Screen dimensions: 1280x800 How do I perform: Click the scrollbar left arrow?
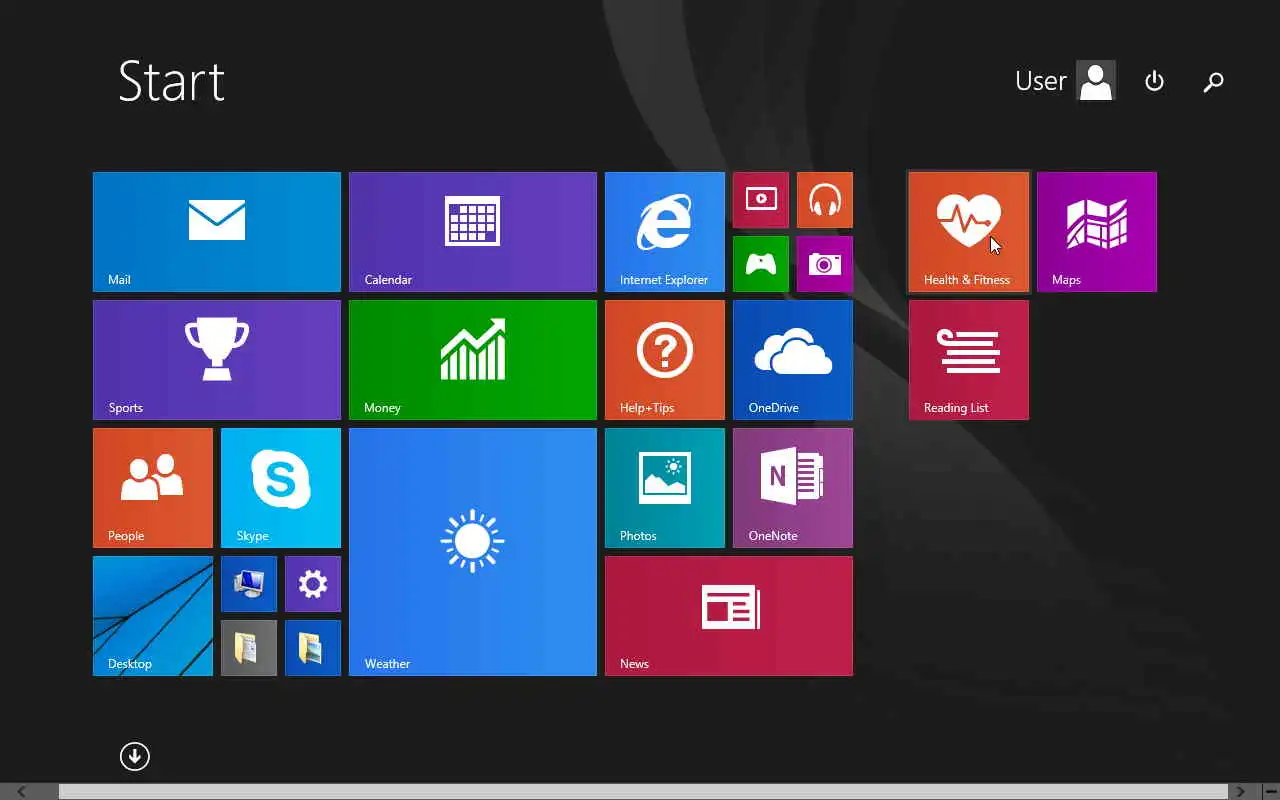pos(22,792)
